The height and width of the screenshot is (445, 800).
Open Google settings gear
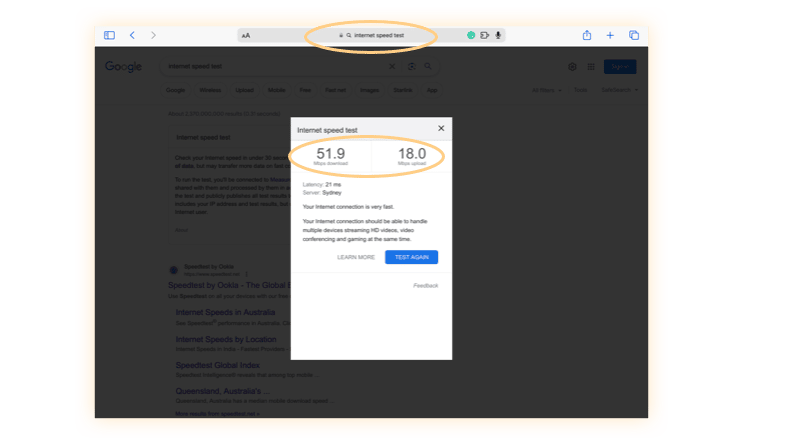coord(572,67)
